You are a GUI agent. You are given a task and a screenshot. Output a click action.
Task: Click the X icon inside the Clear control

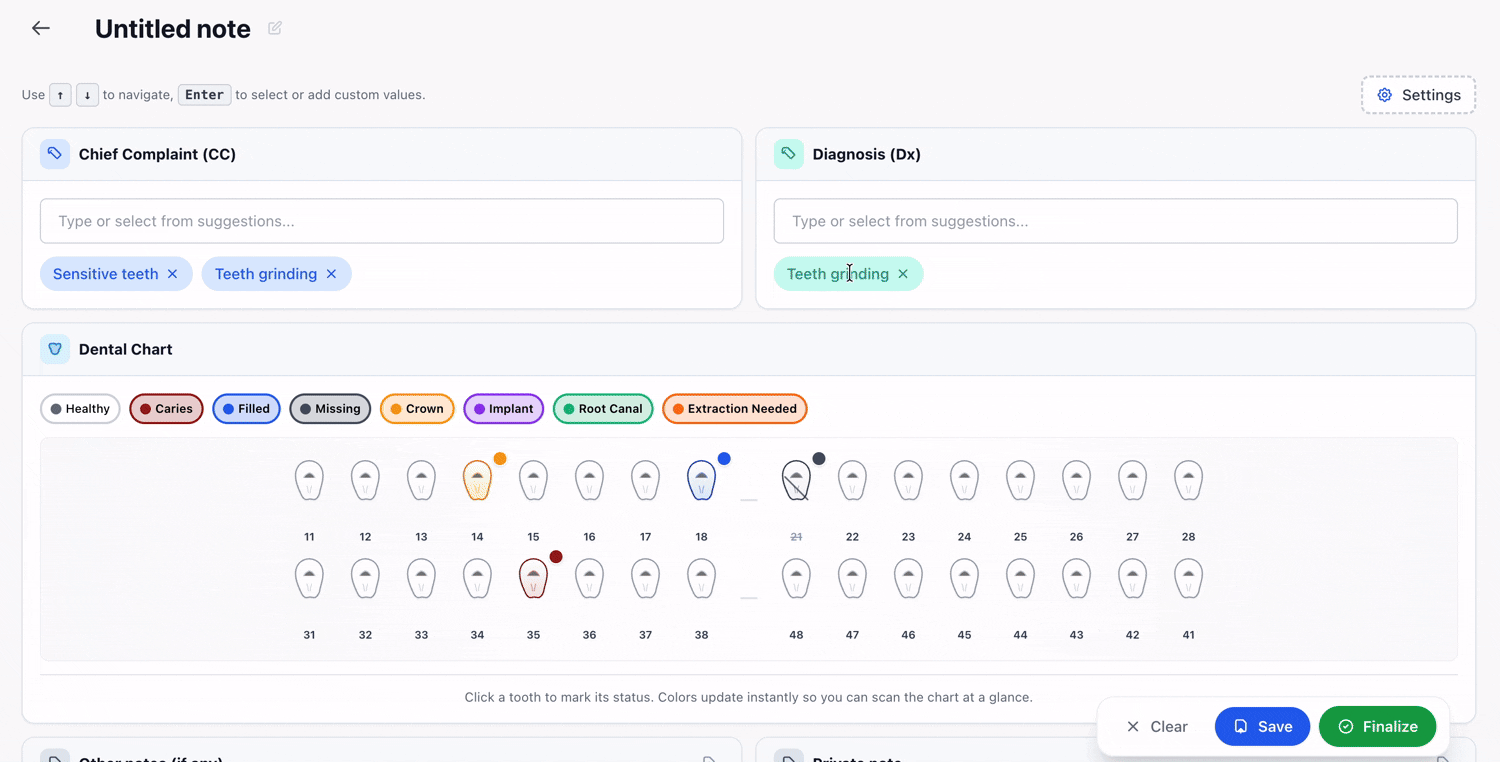click(1132, 726)
